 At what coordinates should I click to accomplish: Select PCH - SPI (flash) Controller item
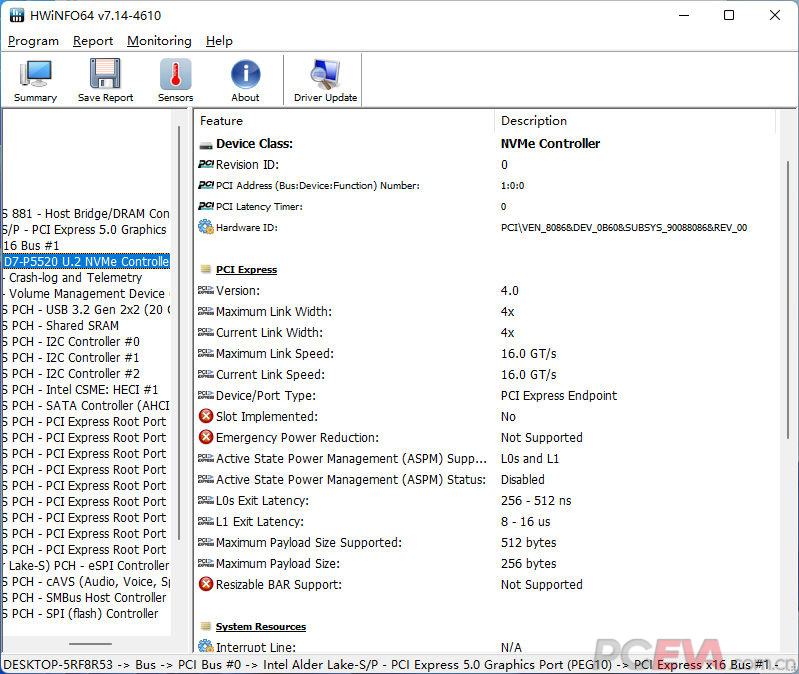[x=81, y=613]
